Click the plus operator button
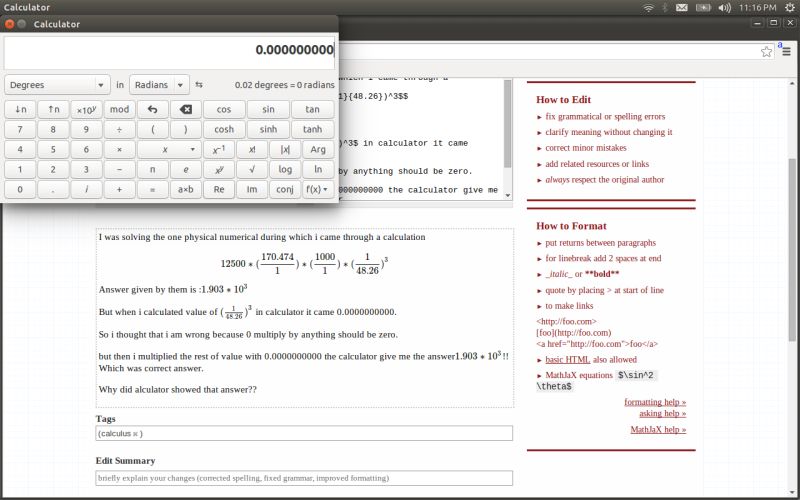Image resolution: width=800 pixels, height=500 pixels. (x=119, y=189)
